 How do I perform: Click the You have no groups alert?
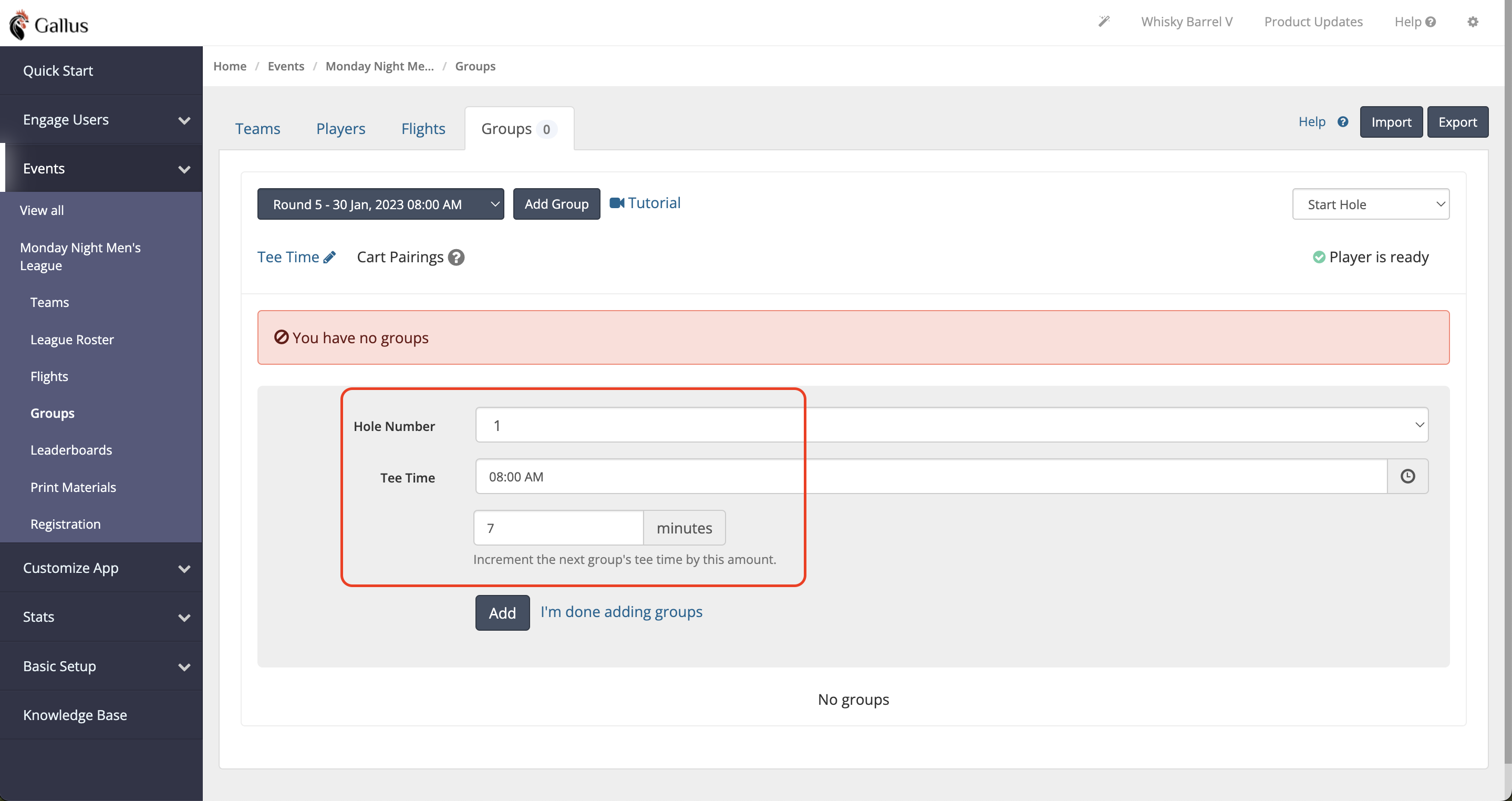tap(853, 337)
